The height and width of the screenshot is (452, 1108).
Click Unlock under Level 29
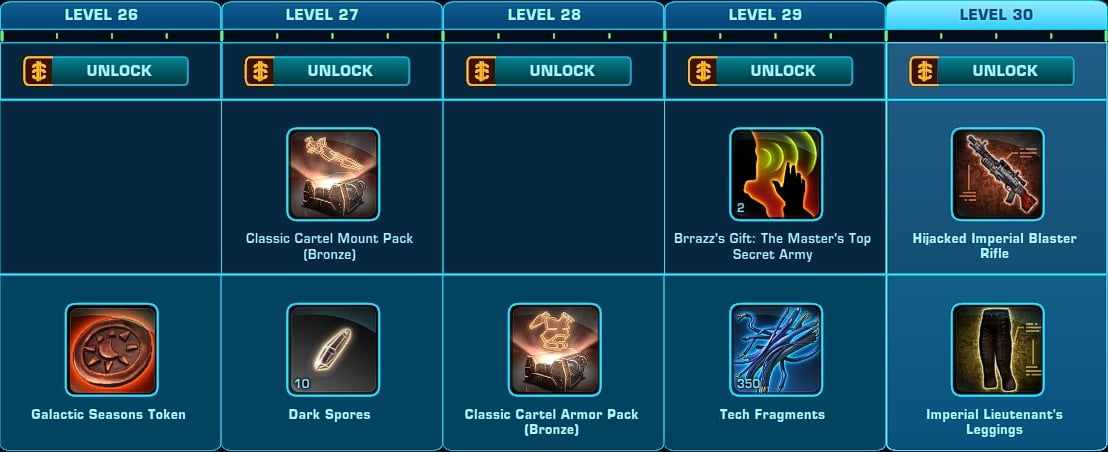tap(770, 71)
